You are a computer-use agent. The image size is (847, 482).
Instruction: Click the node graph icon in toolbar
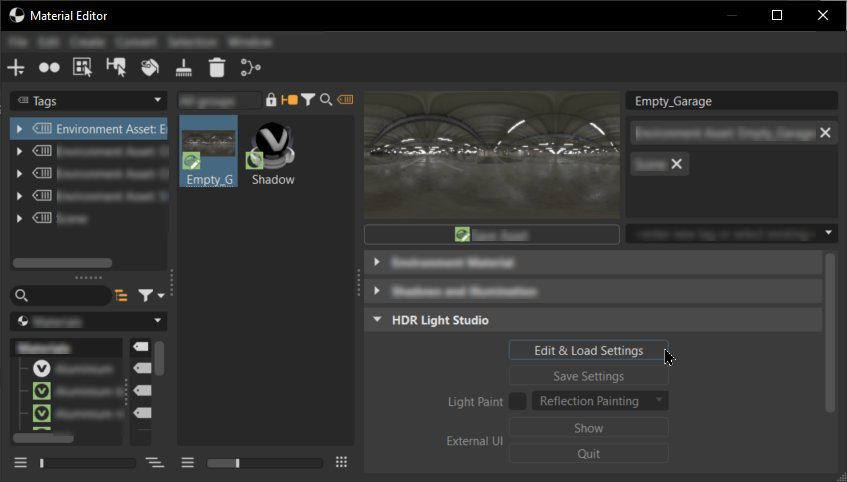pyautogui.click(x=251, y=68)
